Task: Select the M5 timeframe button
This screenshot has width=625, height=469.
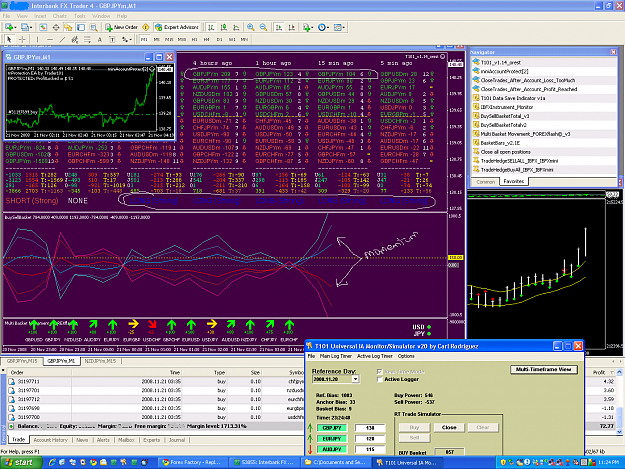Action: [157, 39]
